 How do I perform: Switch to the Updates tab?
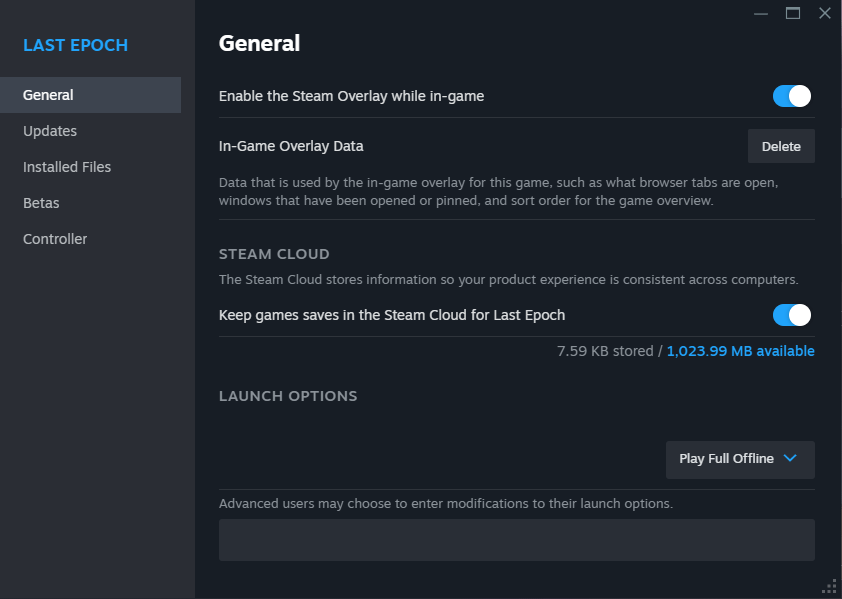click(x=48, y=130)
